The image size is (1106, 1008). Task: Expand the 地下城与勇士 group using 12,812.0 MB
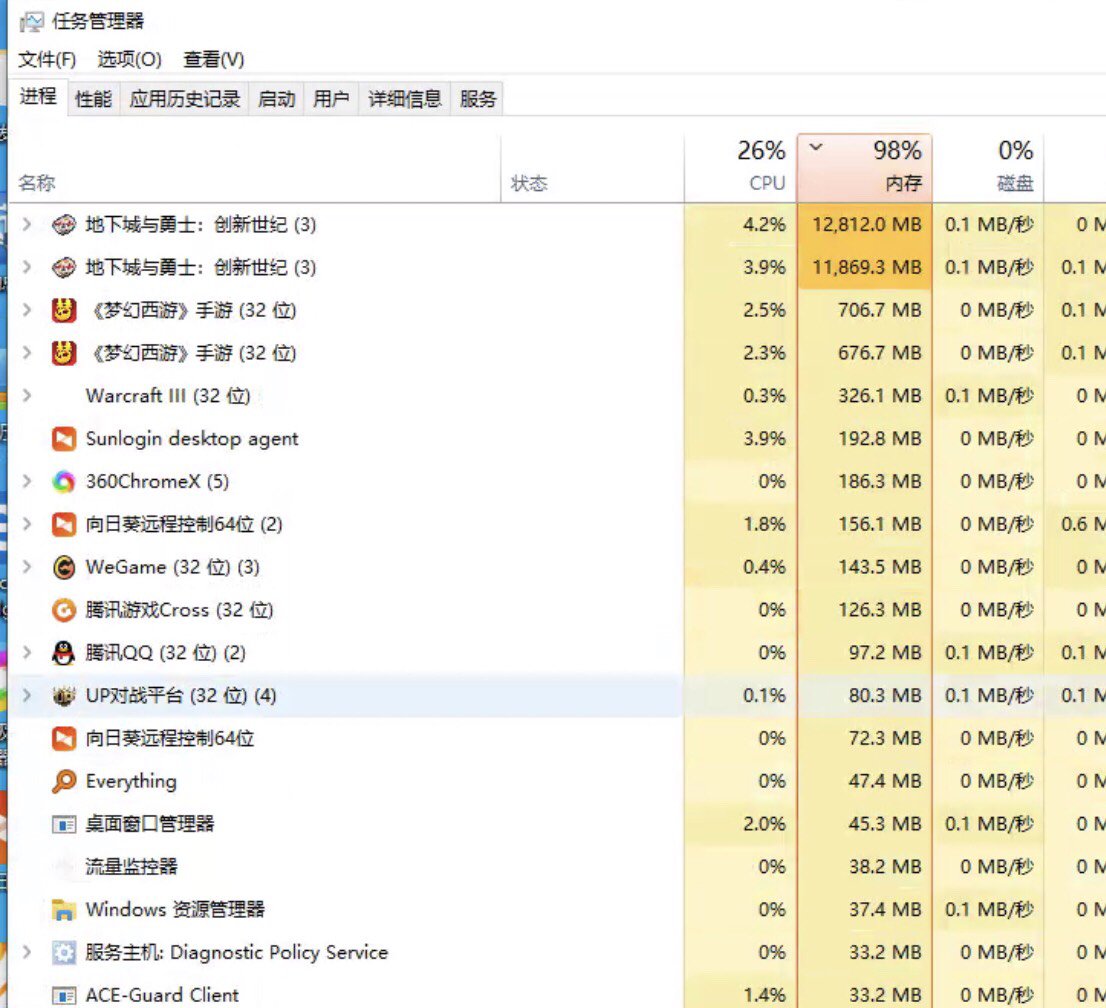[27, 224]
